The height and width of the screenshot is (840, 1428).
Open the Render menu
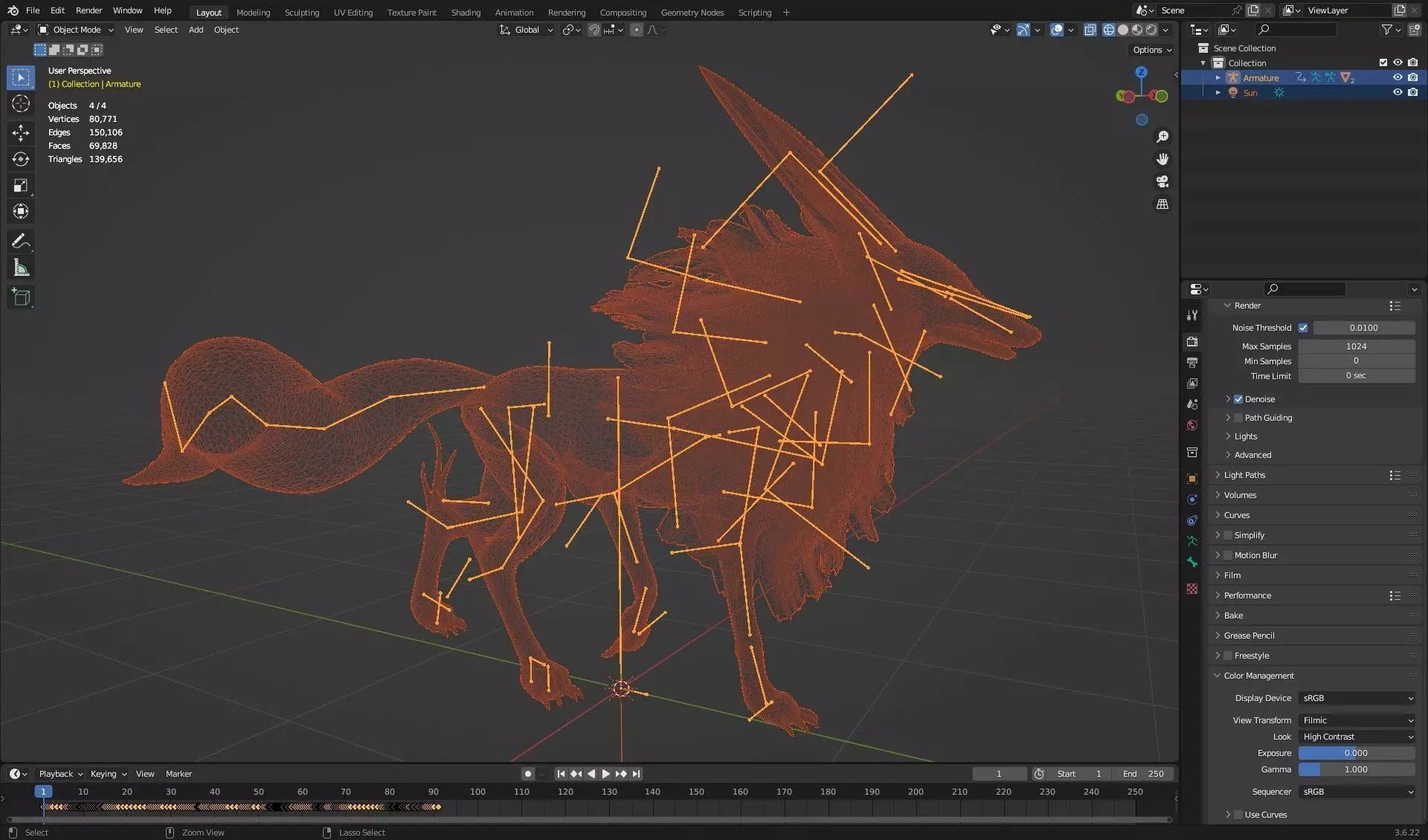[89, 10]
